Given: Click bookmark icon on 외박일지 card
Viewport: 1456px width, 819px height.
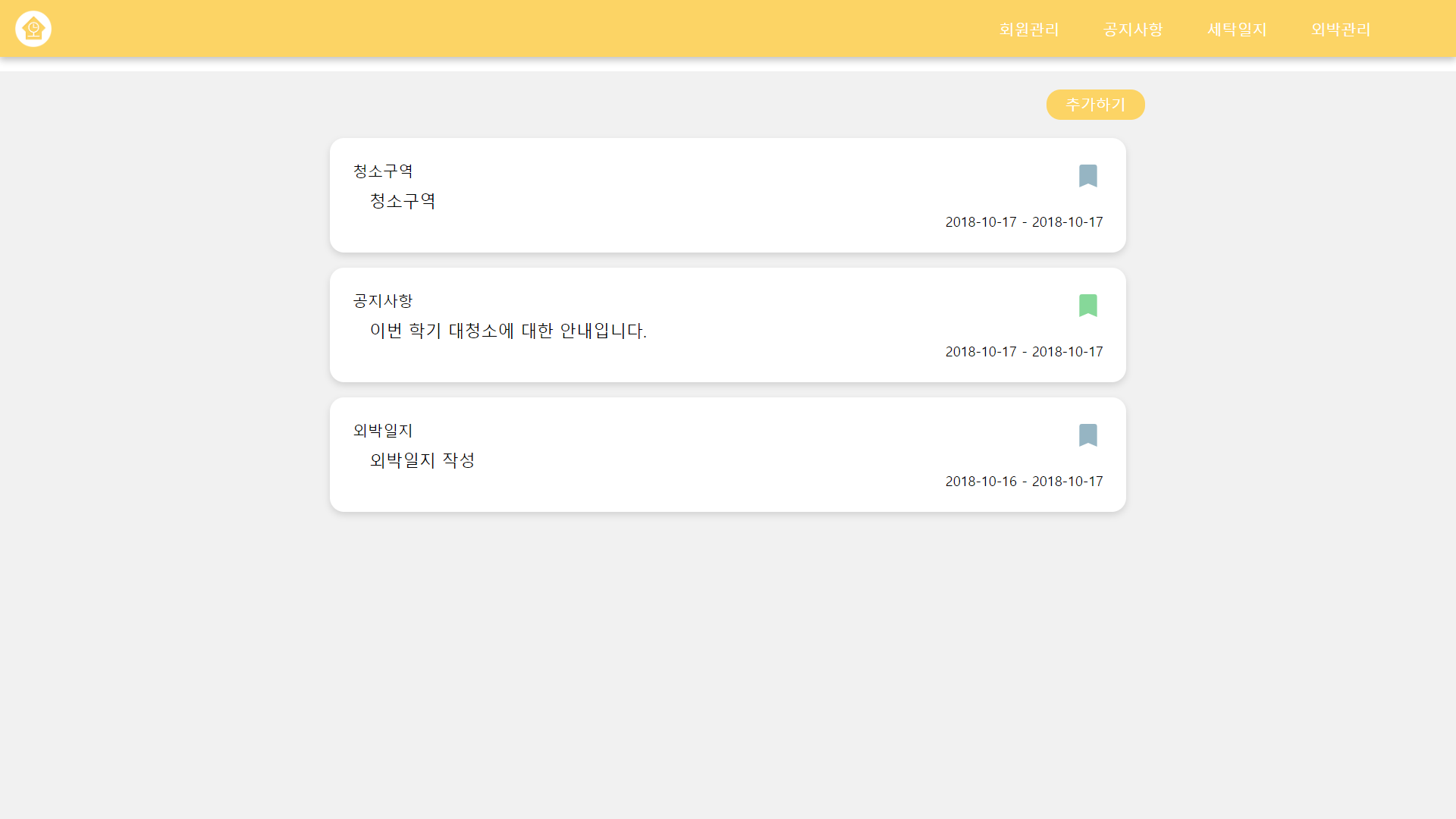Looking at the screenshot, I should click(1088, 435).
